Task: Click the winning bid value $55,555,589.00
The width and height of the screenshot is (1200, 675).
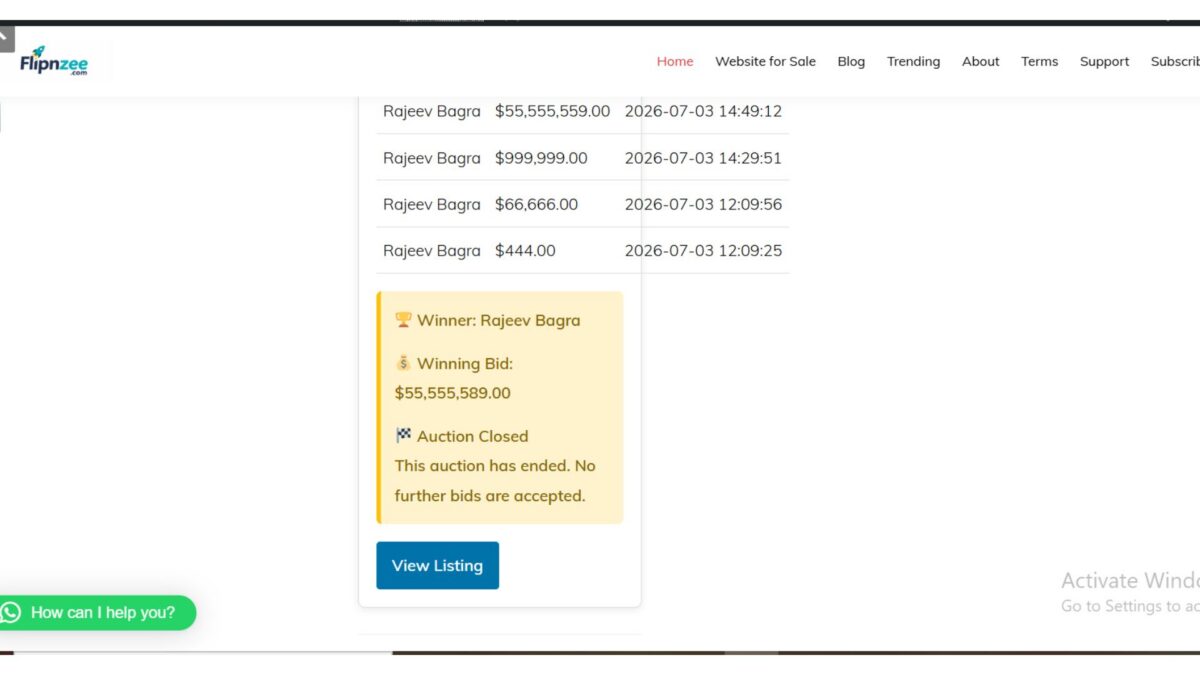Action: (452, 393)
